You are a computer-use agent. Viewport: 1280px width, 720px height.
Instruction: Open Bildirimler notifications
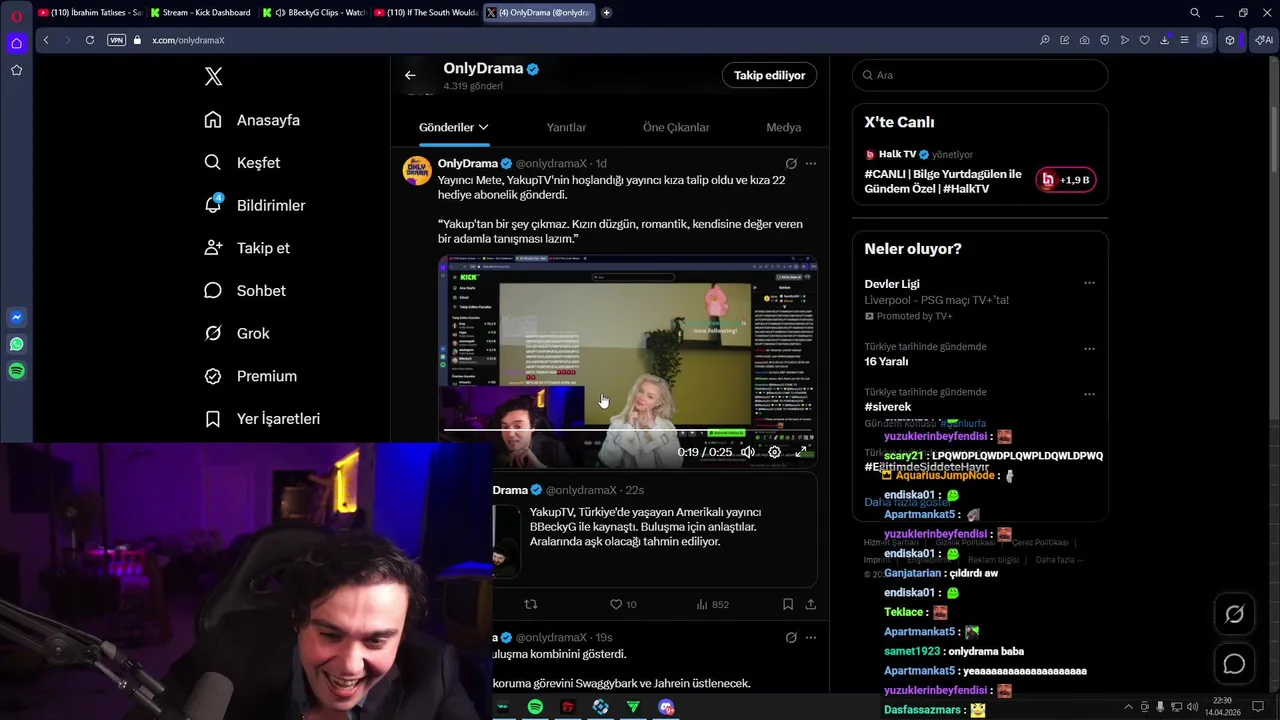(x=255, y=205)
